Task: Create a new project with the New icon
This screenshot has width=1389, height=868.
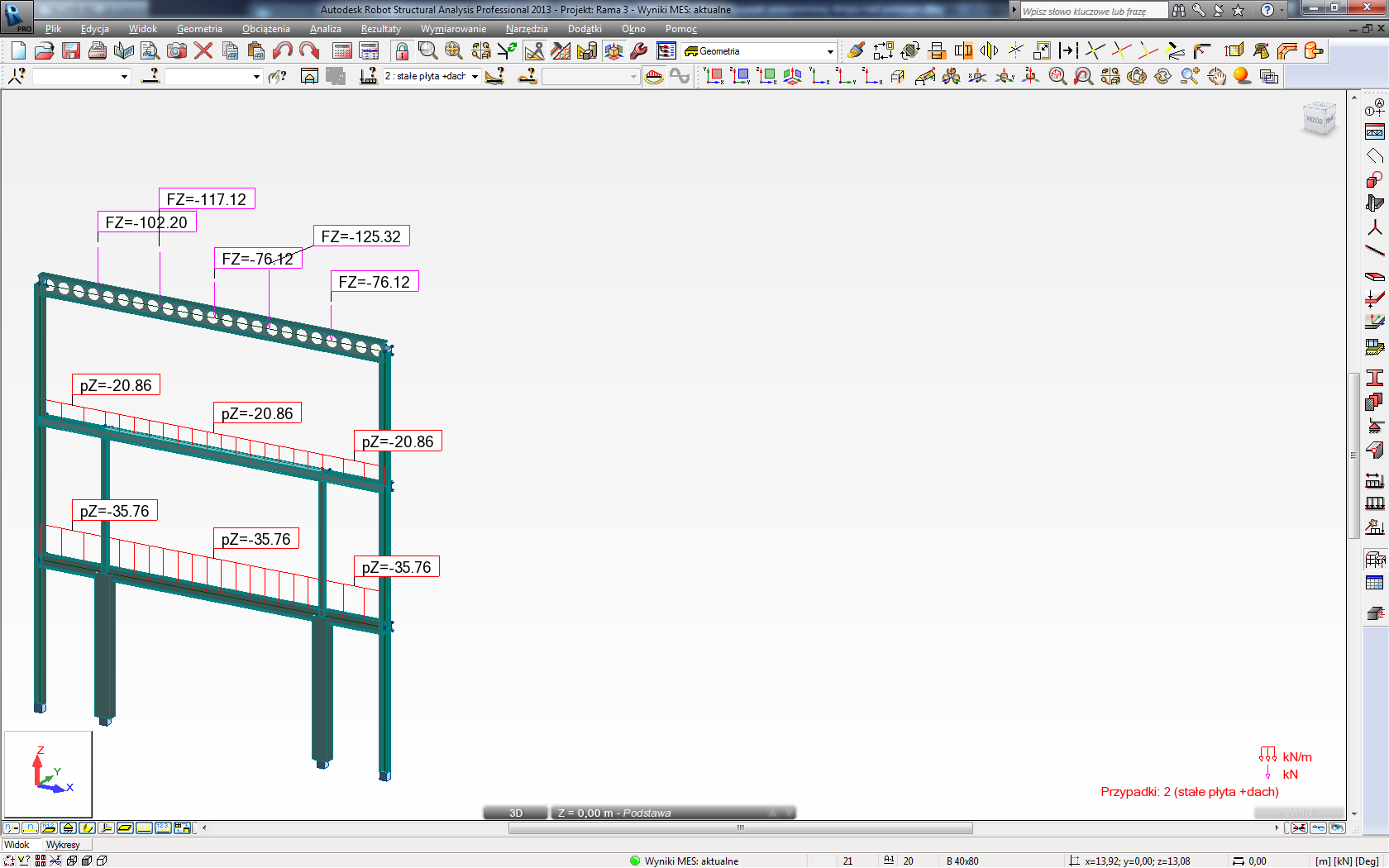Action: pyautogui.click(x=18, y=50)
